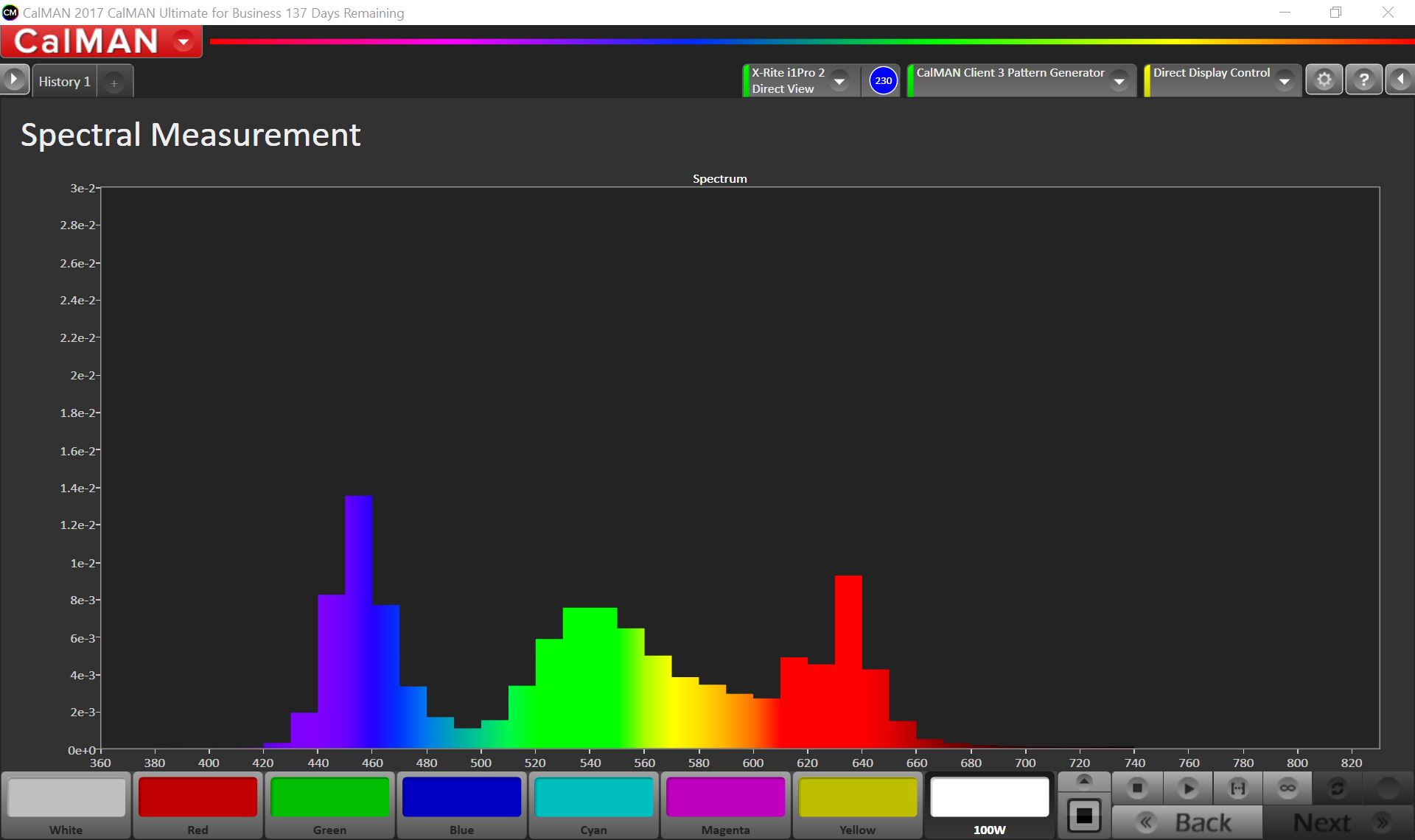The height and width of the screenshot is (840, 1415).
Task: Open help with question mark icon
Action: tap(1363, 80)
